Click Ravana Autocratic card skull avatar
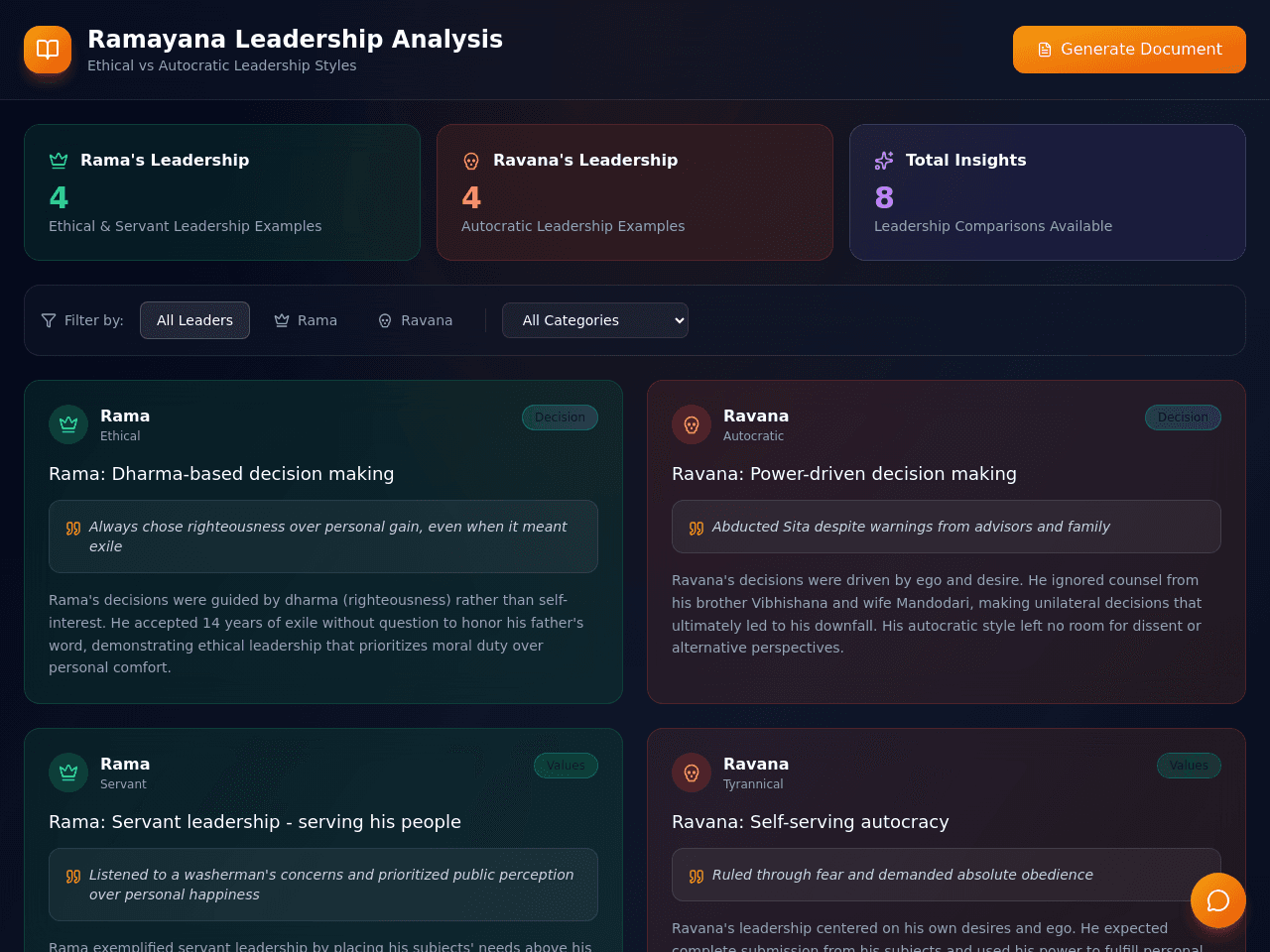Image resolution: width=1270 pixels, height=952 pixels. point(692,424)
